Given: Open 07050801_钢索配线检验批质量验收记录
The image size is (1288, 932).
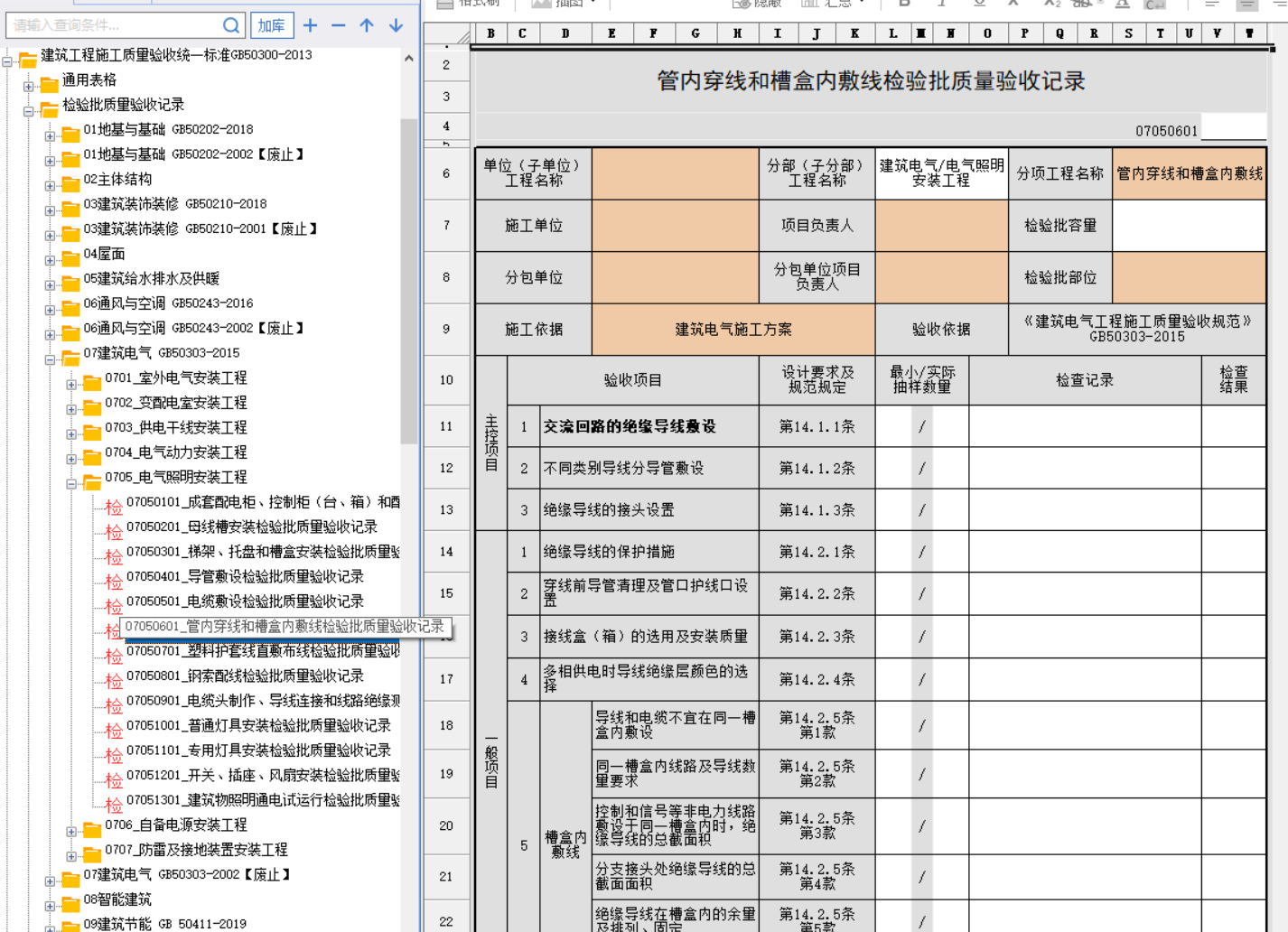Looking at the screenshot, I should coord(245,676).
